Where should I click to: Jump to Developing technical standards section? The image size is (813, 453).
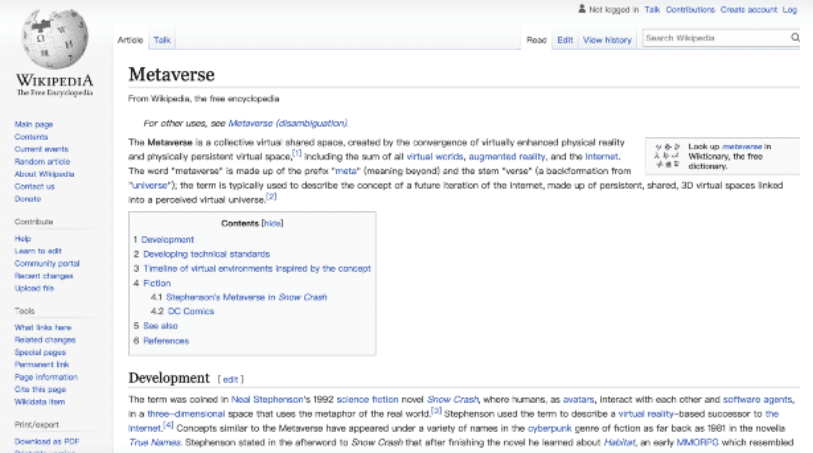tap(206, 254)
